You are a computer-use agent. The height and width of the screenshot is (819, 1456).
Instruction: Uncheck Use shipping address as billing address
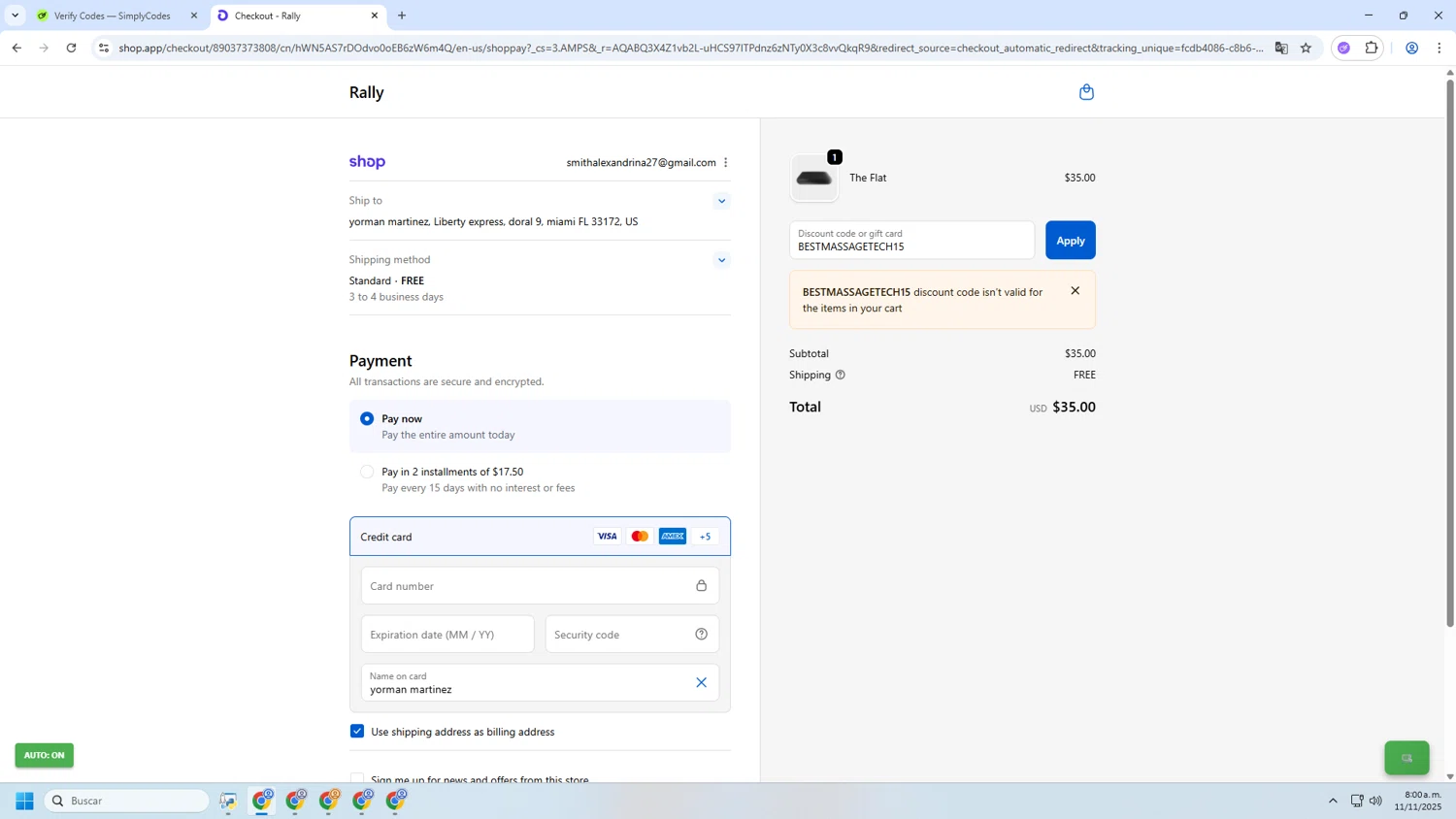point(357,732)
